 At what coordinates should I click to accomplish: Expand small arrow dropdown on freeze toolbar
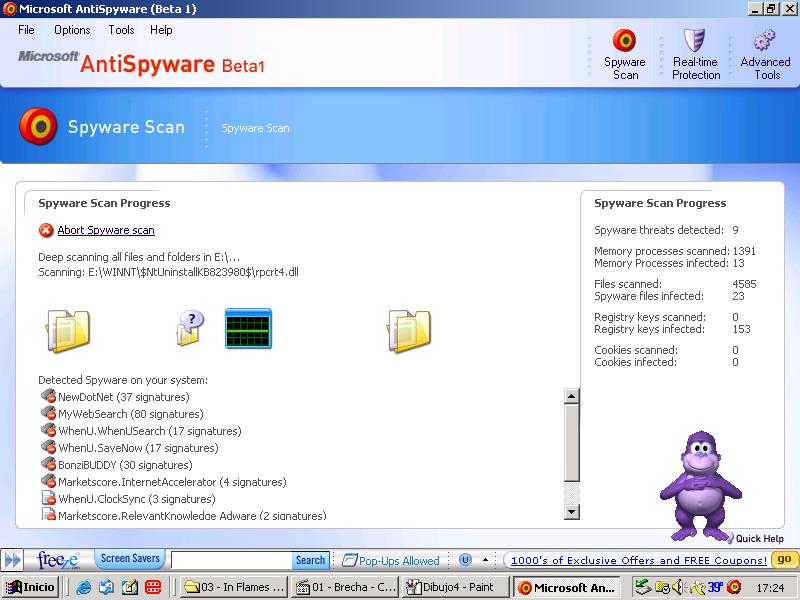486,560
